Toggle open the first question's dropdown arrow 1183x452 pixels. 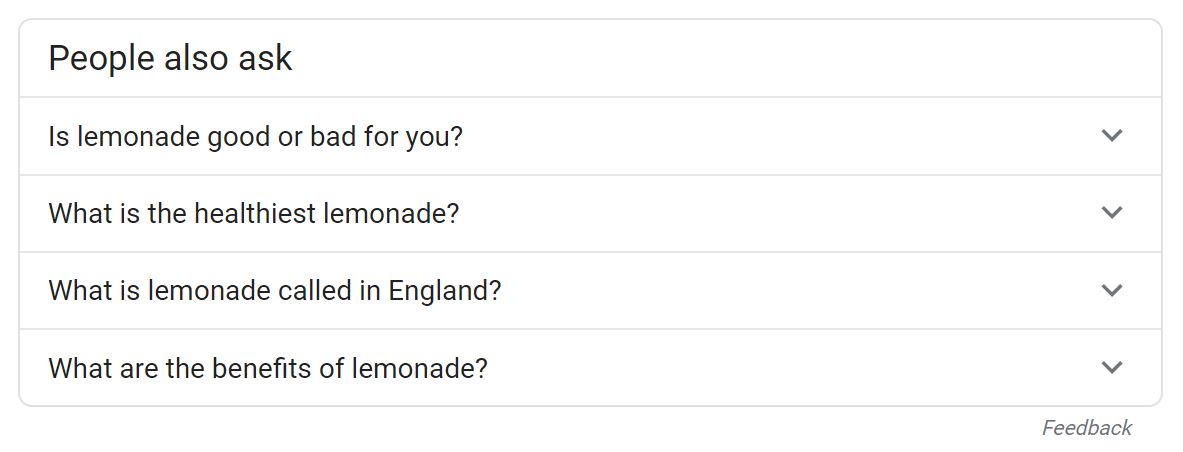point(1112,136)
